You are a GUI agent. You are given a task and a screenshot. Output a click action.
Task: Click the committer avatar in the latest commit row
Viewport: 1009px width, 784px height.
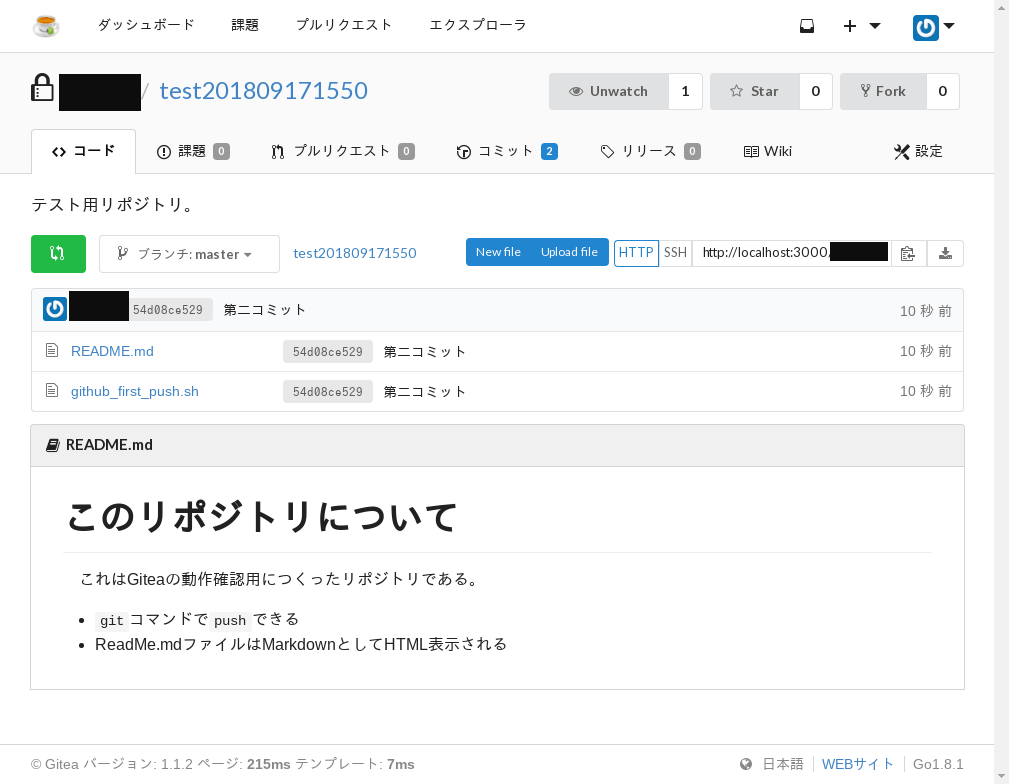click(55, 309)
